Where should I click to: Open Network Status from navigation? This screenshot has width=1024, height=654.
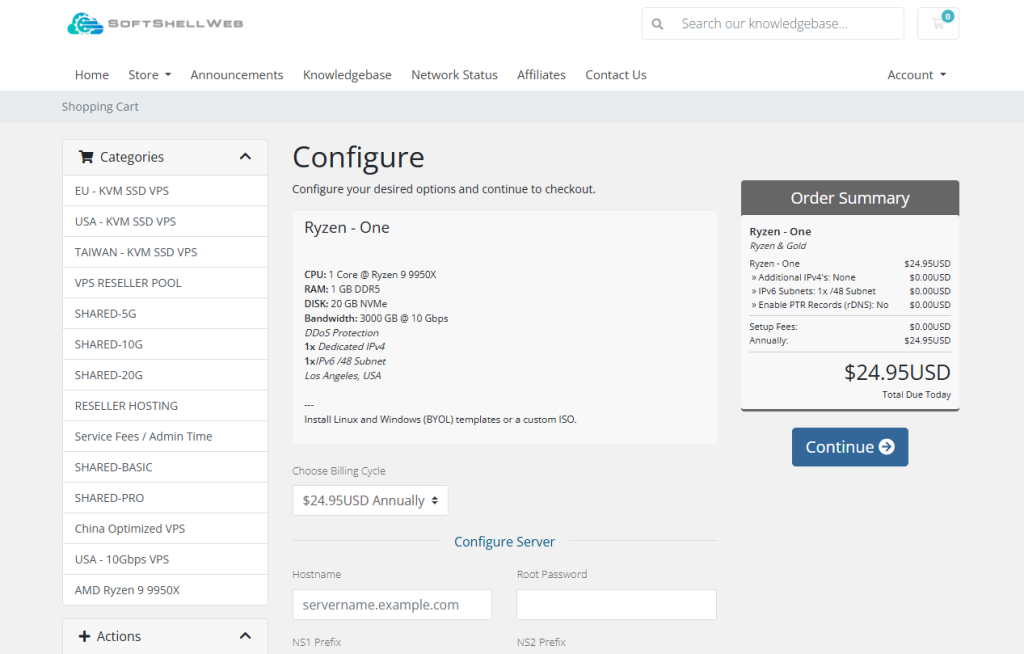pos(454,75)
